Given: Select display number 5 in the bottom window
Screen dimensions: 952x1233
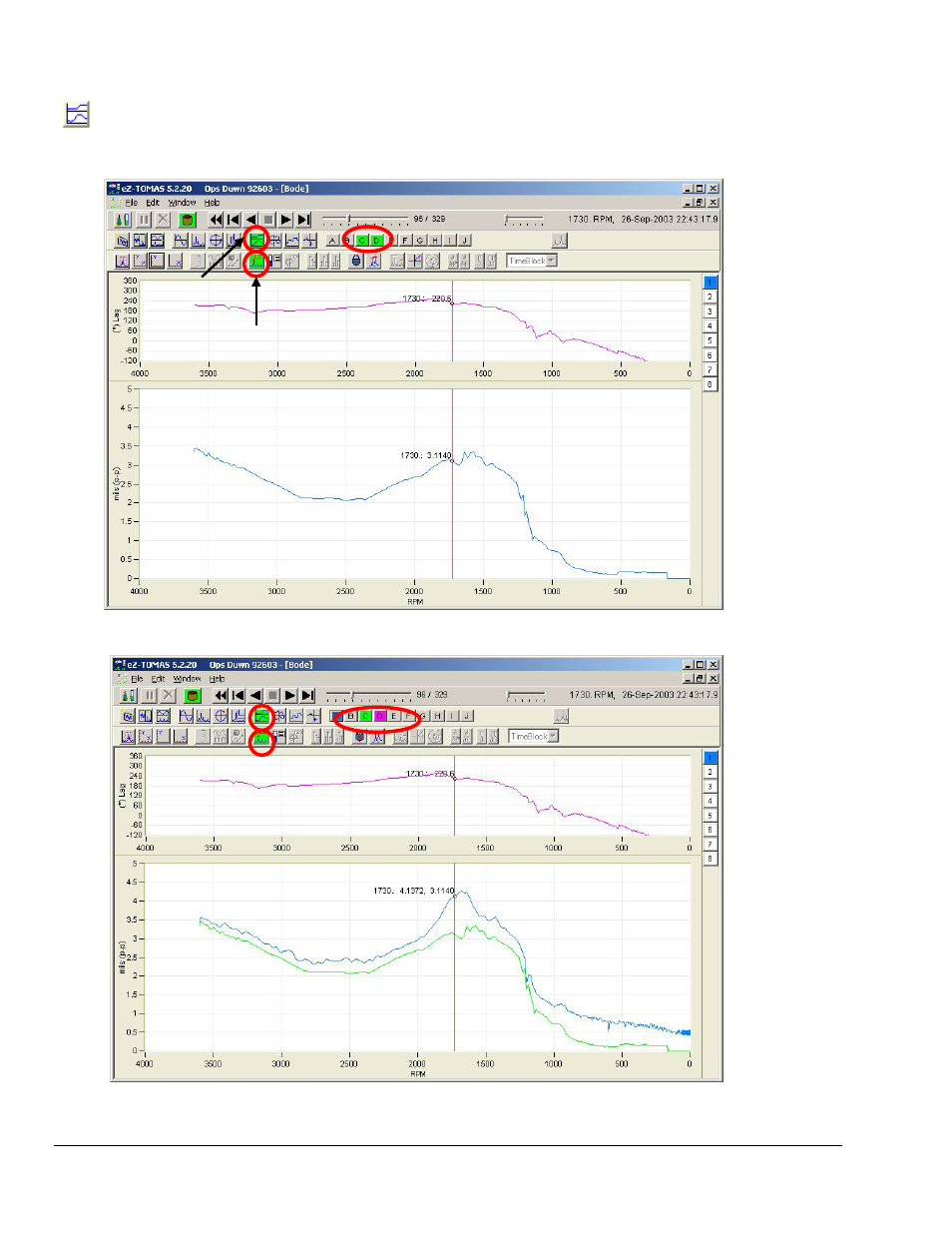Looking at the screenshot, I should tap(711, 816).
